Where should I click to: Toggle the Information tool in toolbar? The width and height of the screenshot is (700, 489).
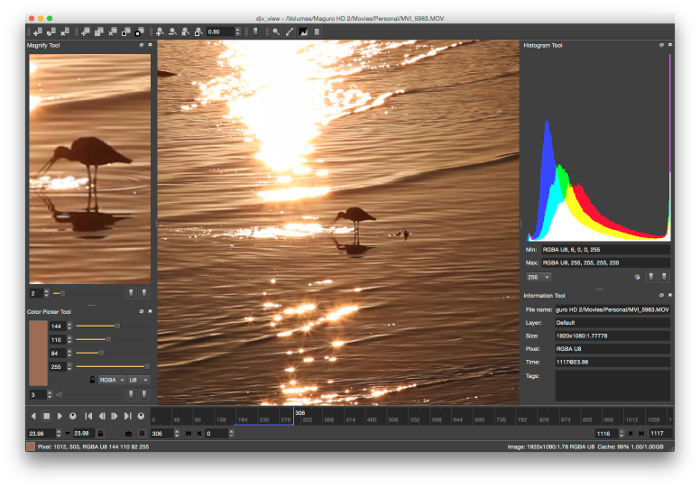point(317,32)
